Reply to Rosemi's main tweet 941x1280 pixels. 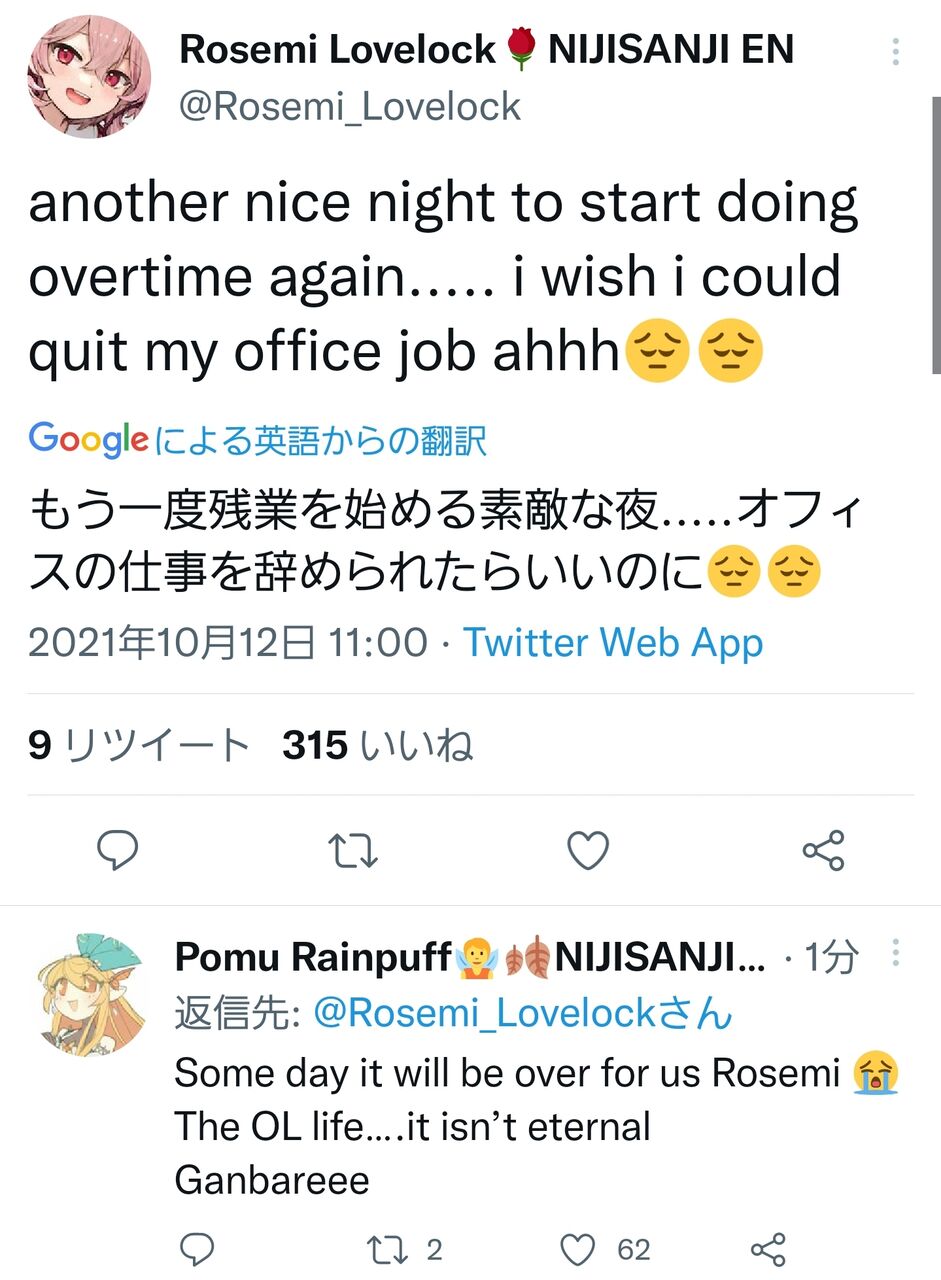(117, 851)
